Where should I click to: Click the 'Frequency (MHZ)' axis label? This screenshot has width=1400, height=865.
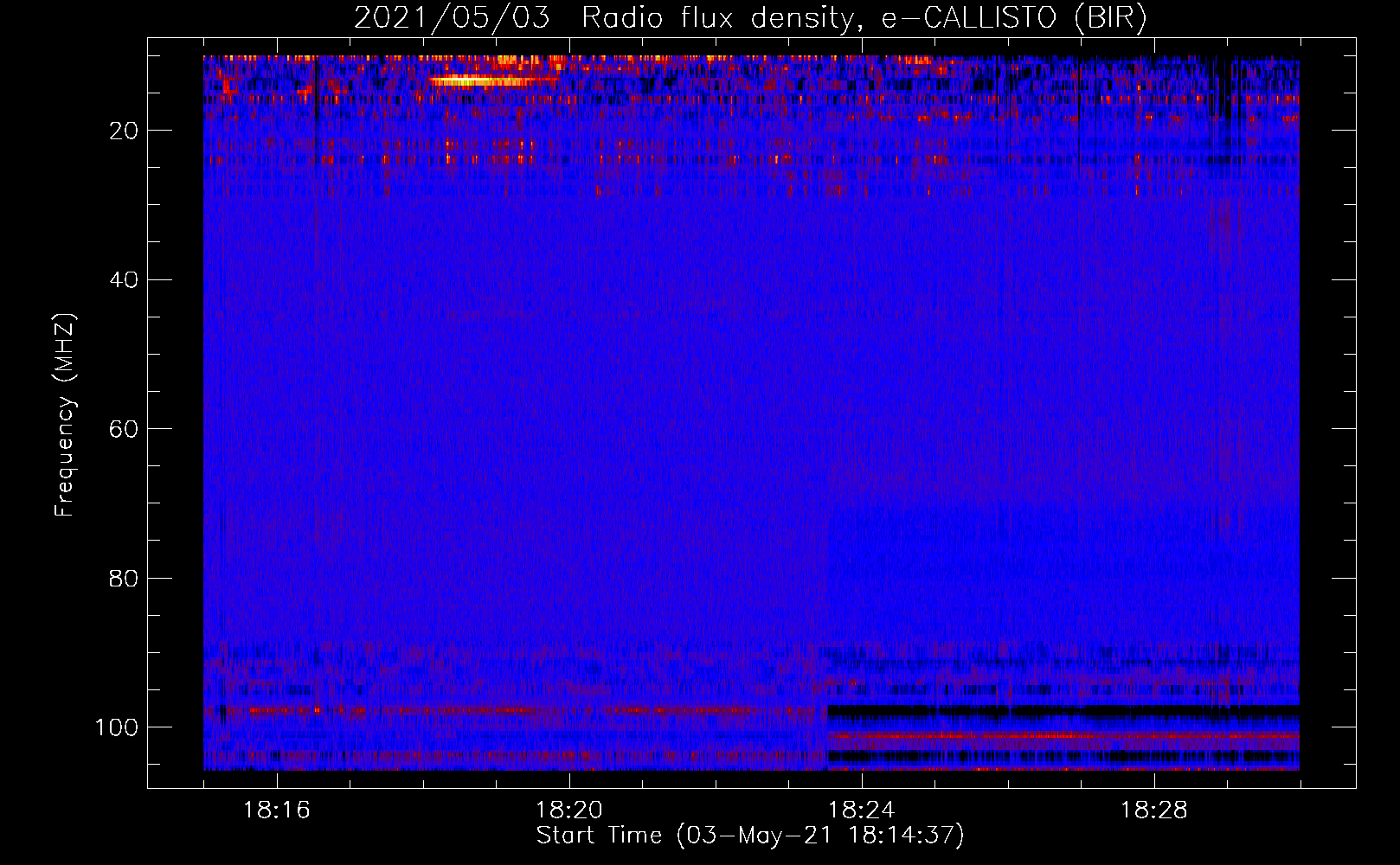point(65,414)
